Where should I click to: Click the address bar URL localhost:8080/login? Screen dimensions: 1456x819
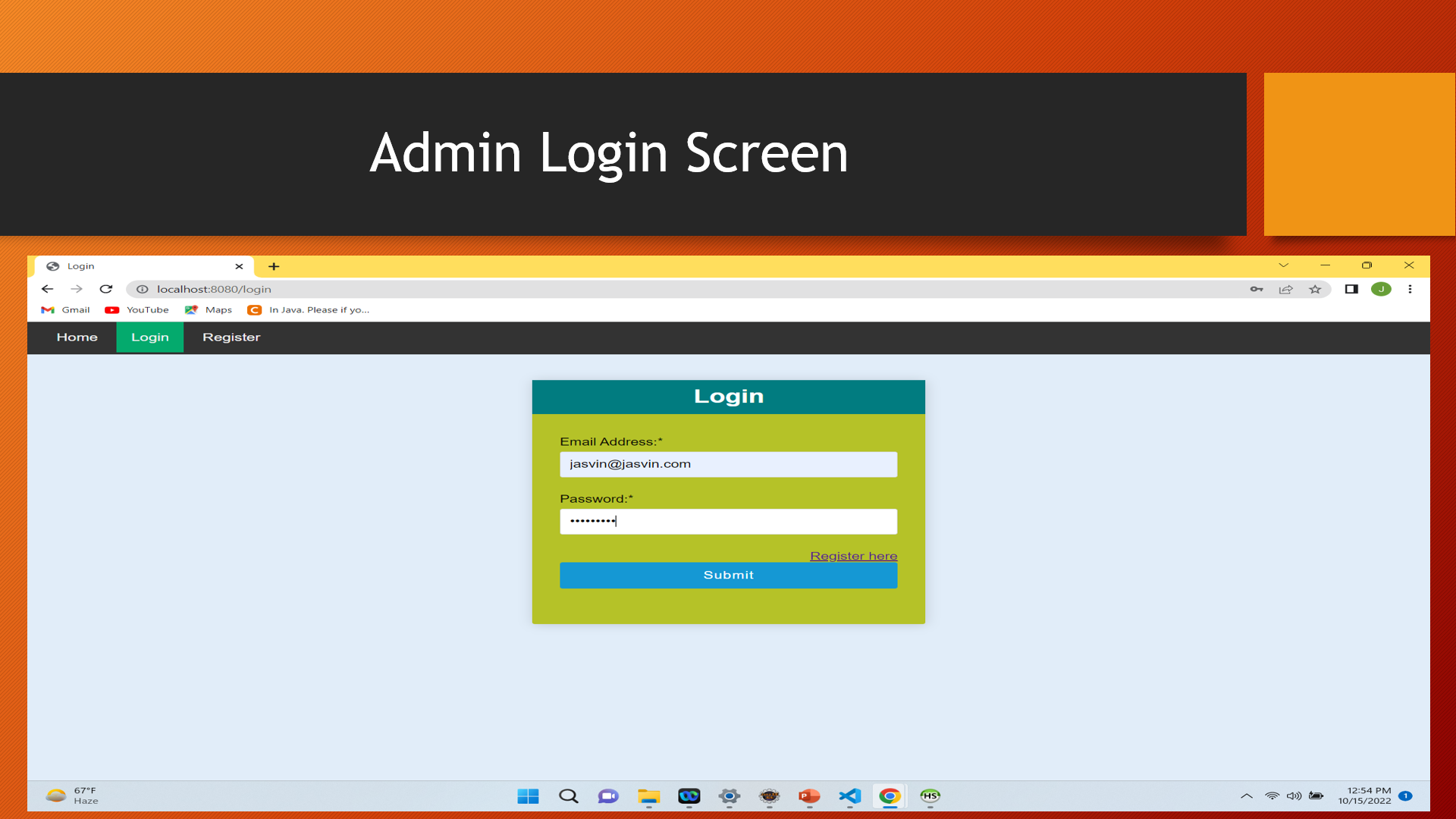pos(214,289)
